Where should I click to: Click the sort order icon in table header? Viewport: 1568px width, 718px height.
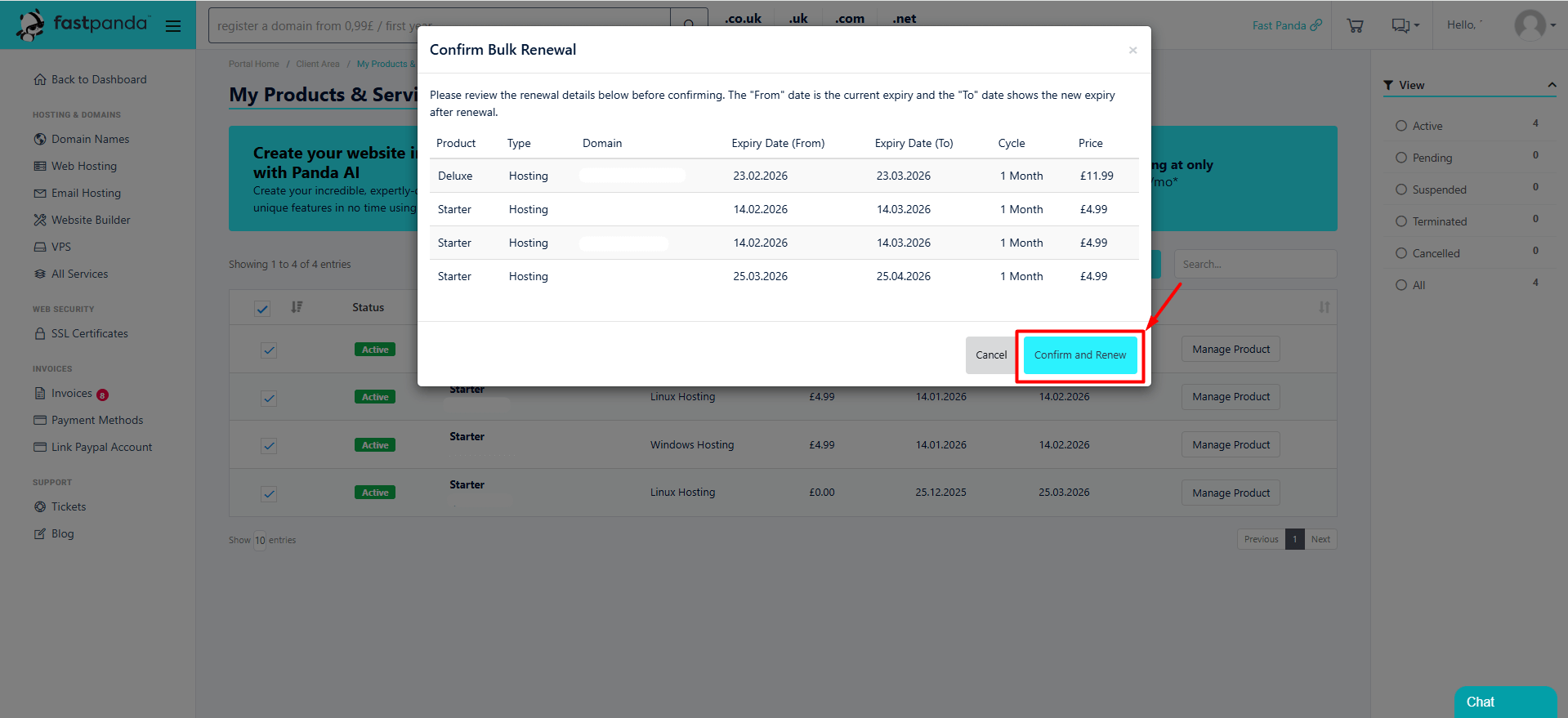(x=297, y=307)
